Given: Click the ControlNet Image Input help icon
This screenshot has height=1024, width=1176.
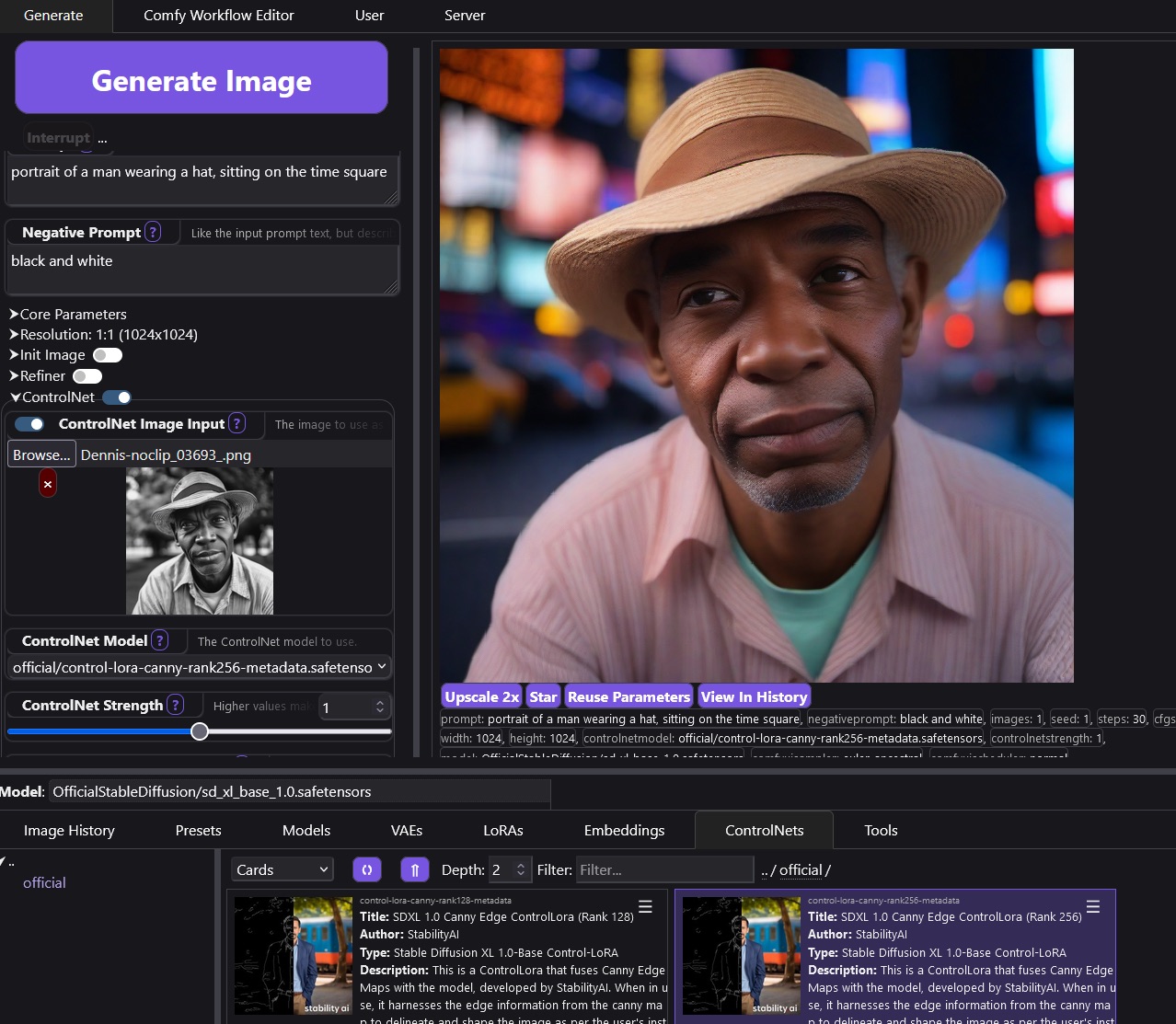Looking at the screenshot, I should (236, 423).
